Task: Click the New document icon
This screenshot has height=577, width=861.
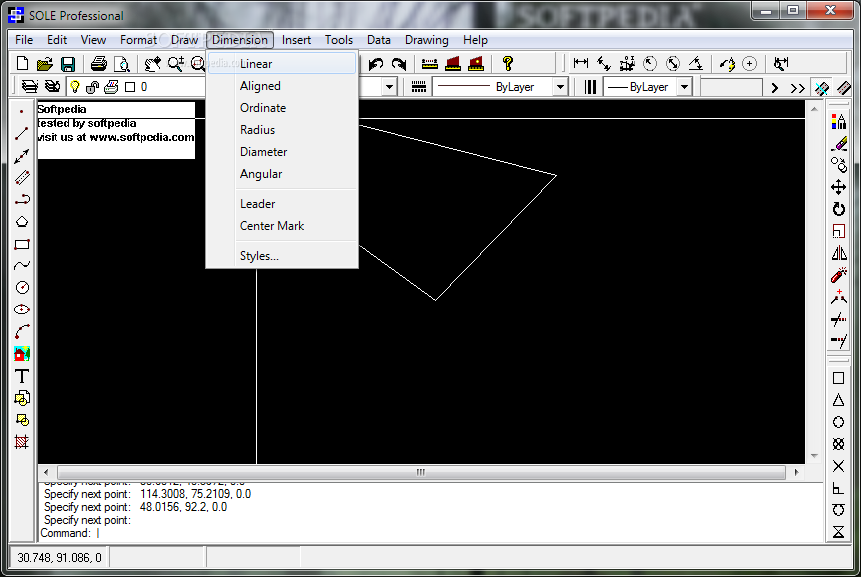Action: [x=23, y=64]
